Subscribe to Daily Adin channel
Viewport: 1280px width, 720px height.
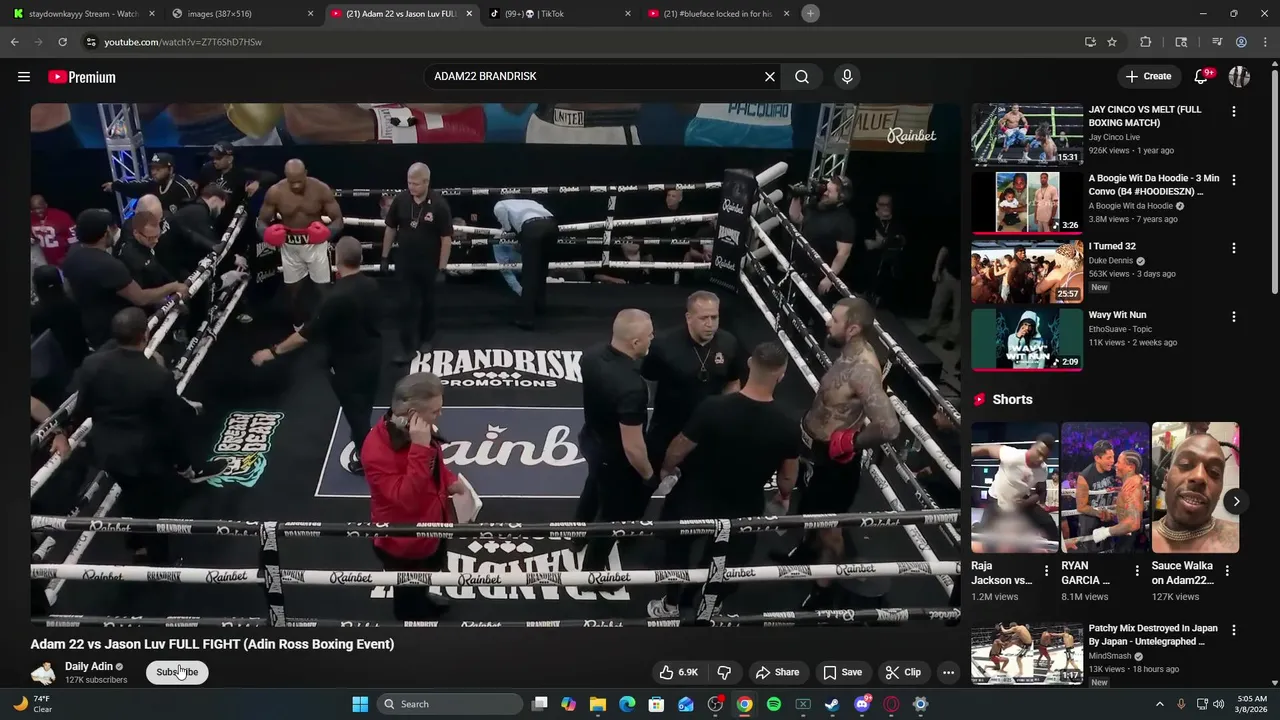tap(177, 672)
